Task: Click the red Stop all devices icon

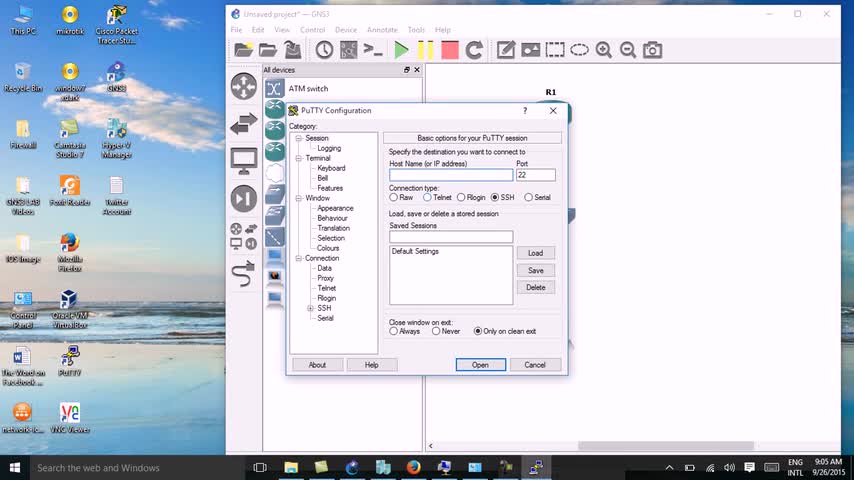Action: (449, 50)
